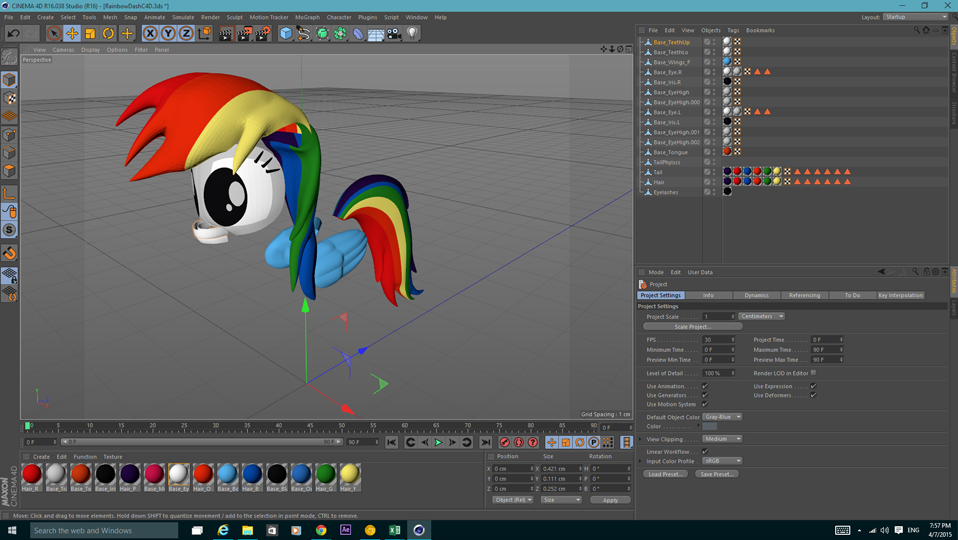The image size is (958, 540).
Task: Click the Undo arrow in the toolbar
Action: click(x=13, y=34)
